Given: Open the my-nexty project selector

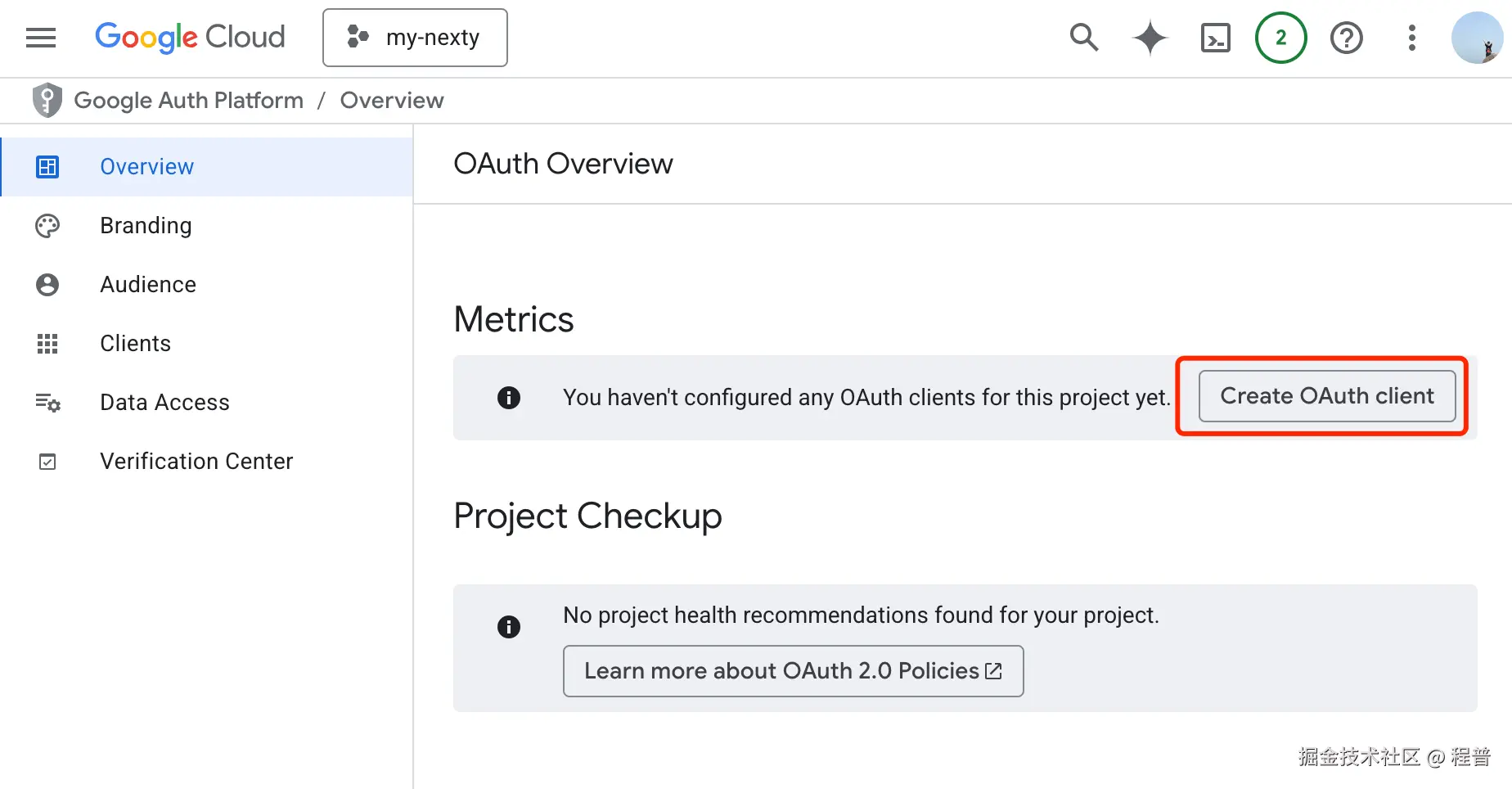Looking at the screenshot, I should click(415, 38).
